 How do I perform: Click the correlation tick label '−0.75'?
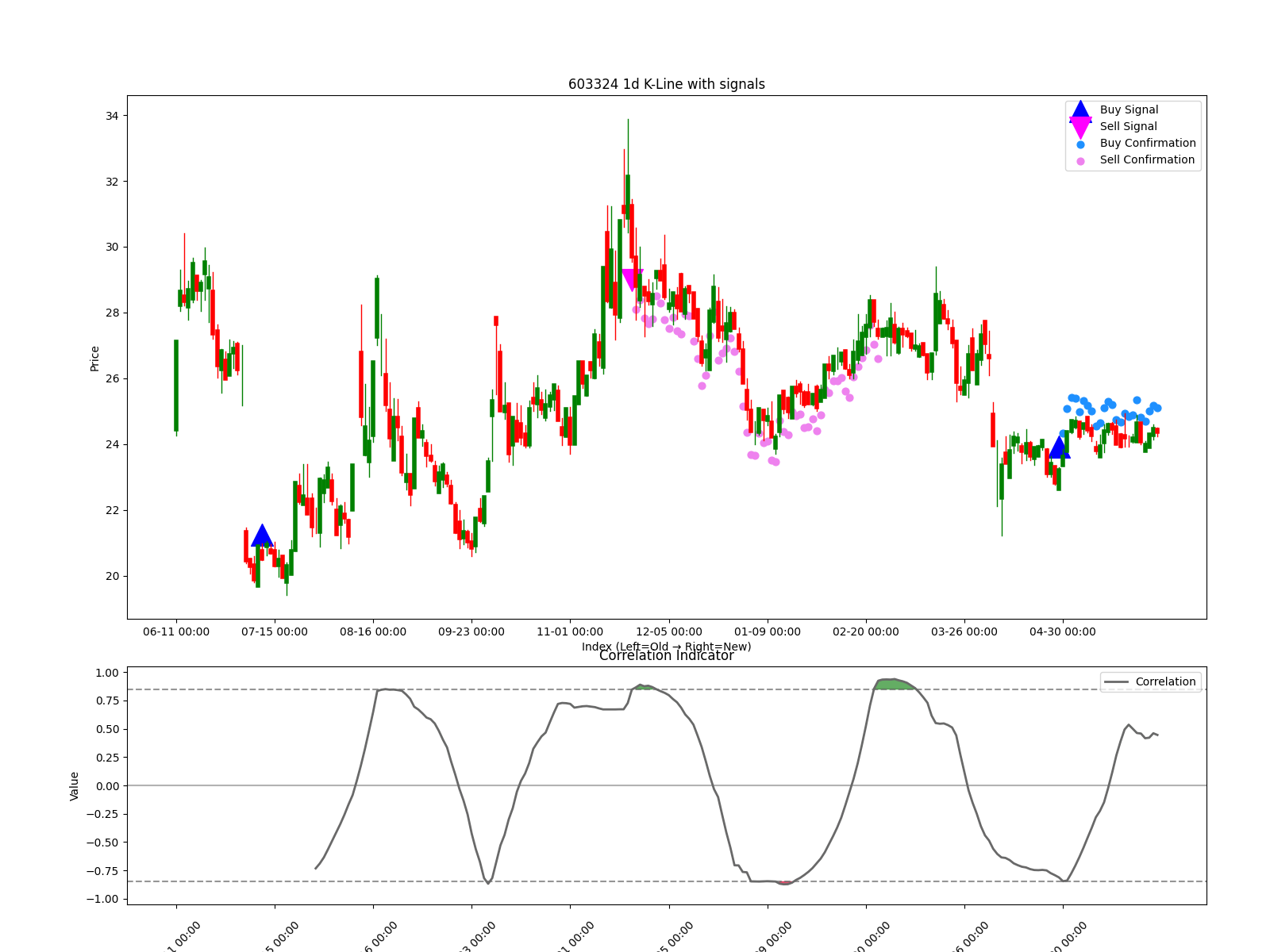pyautogui.click(x=102, y=871)
